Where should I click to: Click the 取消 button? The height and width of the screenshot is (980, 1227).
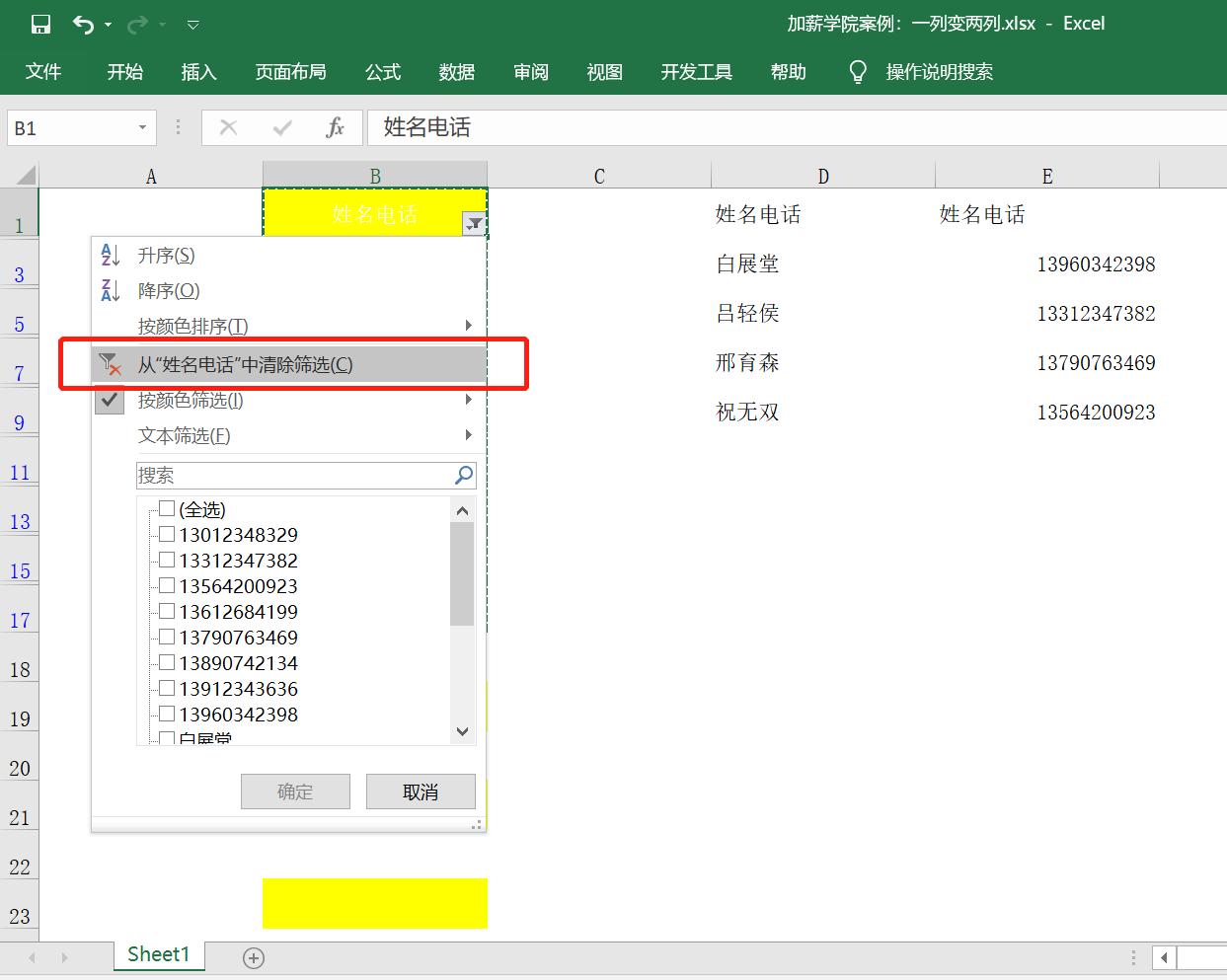click(421, 790)
